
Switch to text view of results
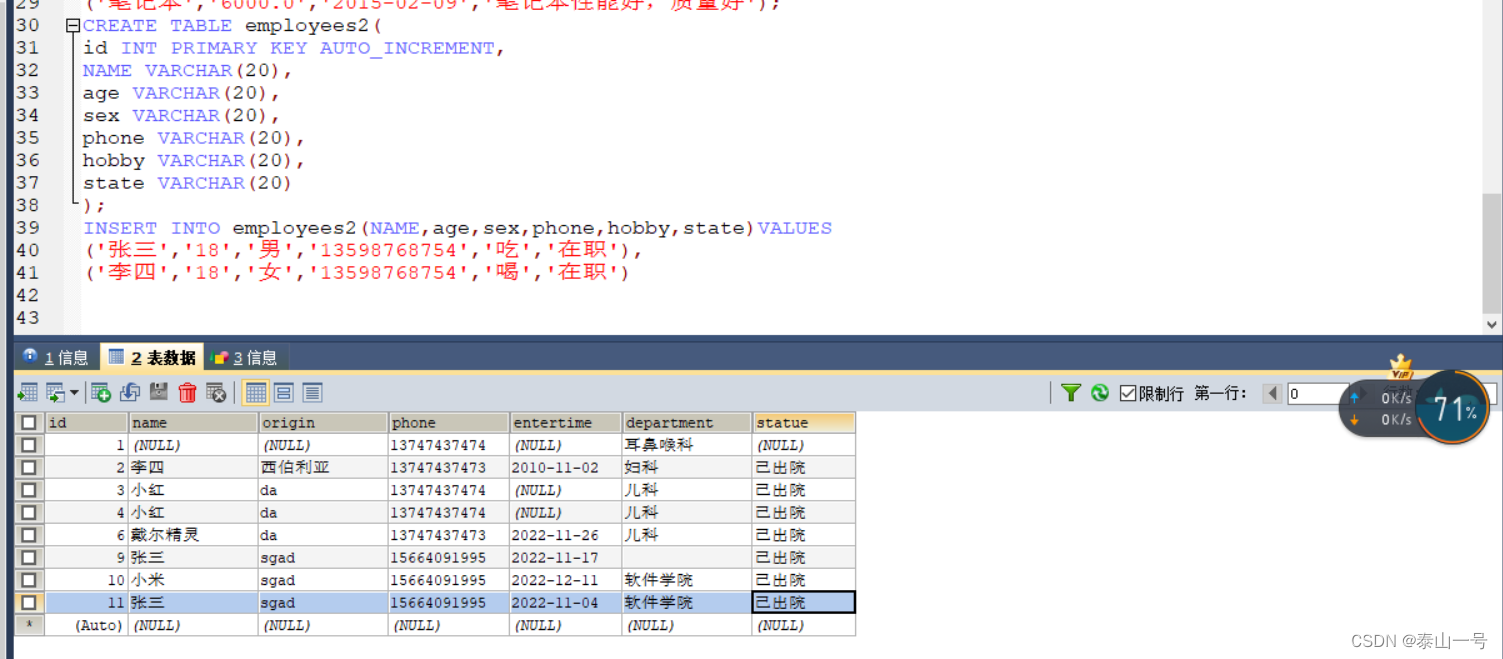(x=311, y=392)
